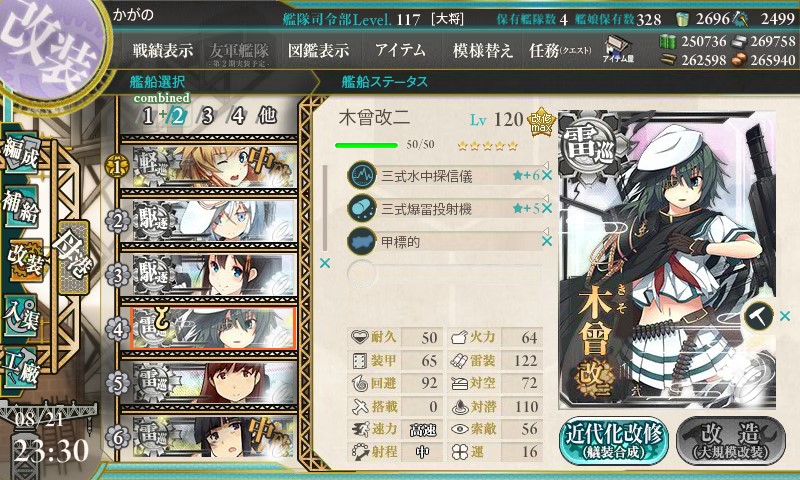Click the hammer reinforcement expansion slot icon
The height and width of the screenshot is (480, 800).
pos(759,316)
